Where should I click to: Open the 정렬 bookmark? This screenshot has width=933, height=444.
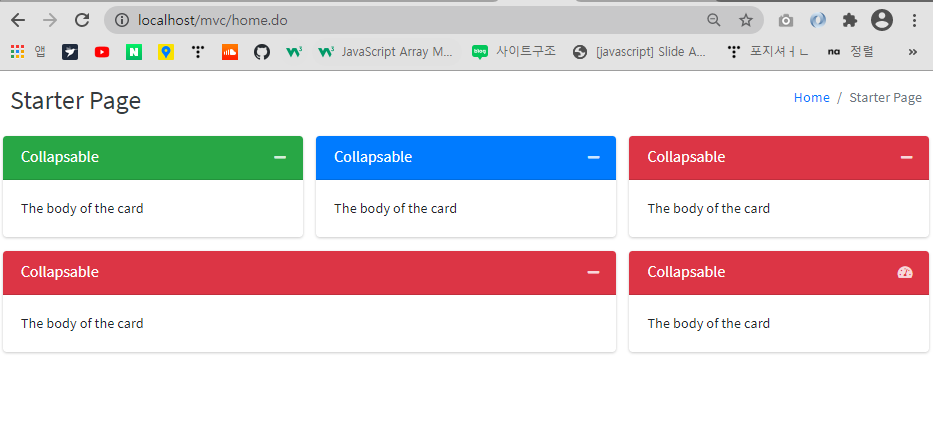tap(850, 52)
